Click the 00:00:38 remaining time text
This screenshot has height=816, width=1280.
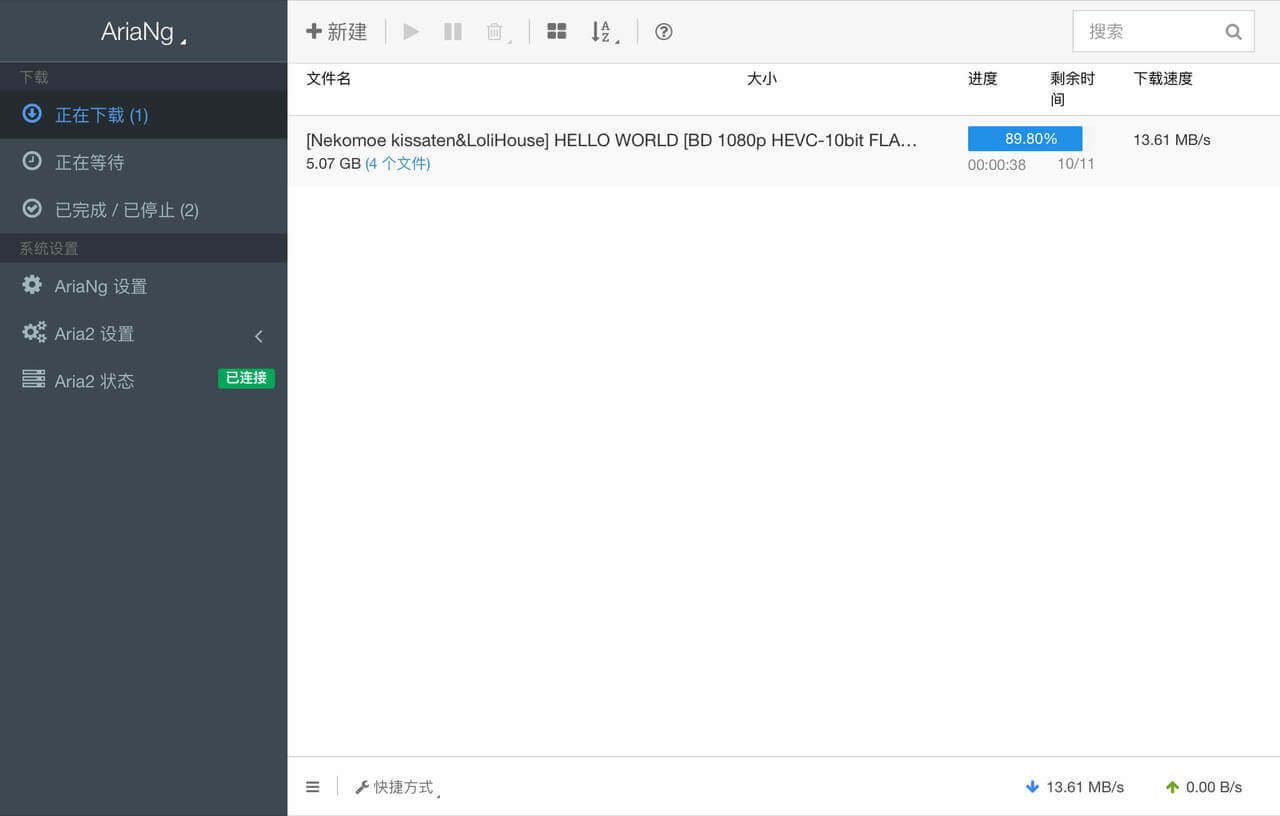click(x=996, y=165)
